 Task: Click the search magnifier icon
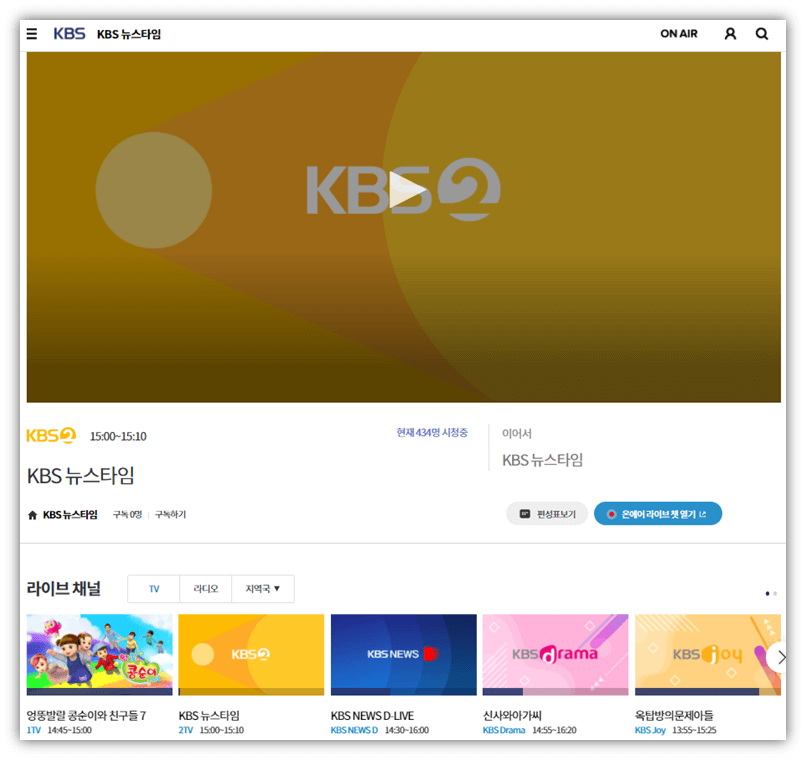pyautogui.click(x=762, y=33)
